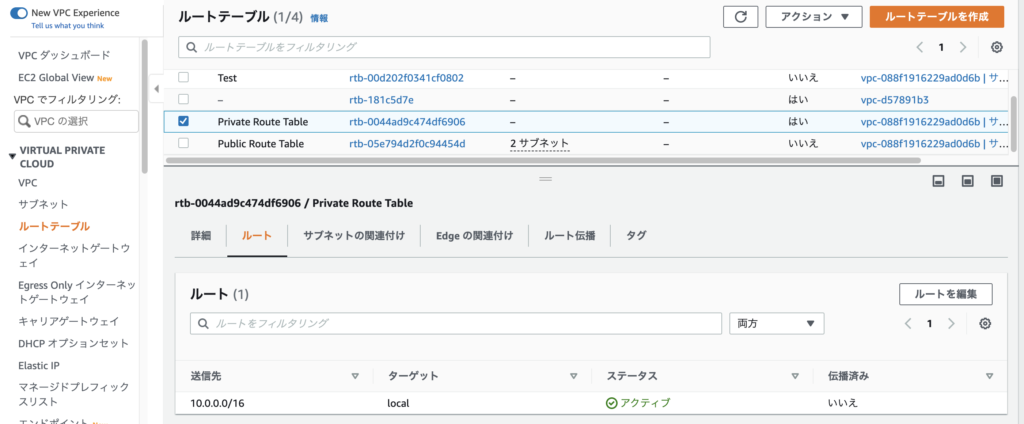Select the ルート tab
The height and width of the screenshot is (424, 1024).
[x=257, y=236]
